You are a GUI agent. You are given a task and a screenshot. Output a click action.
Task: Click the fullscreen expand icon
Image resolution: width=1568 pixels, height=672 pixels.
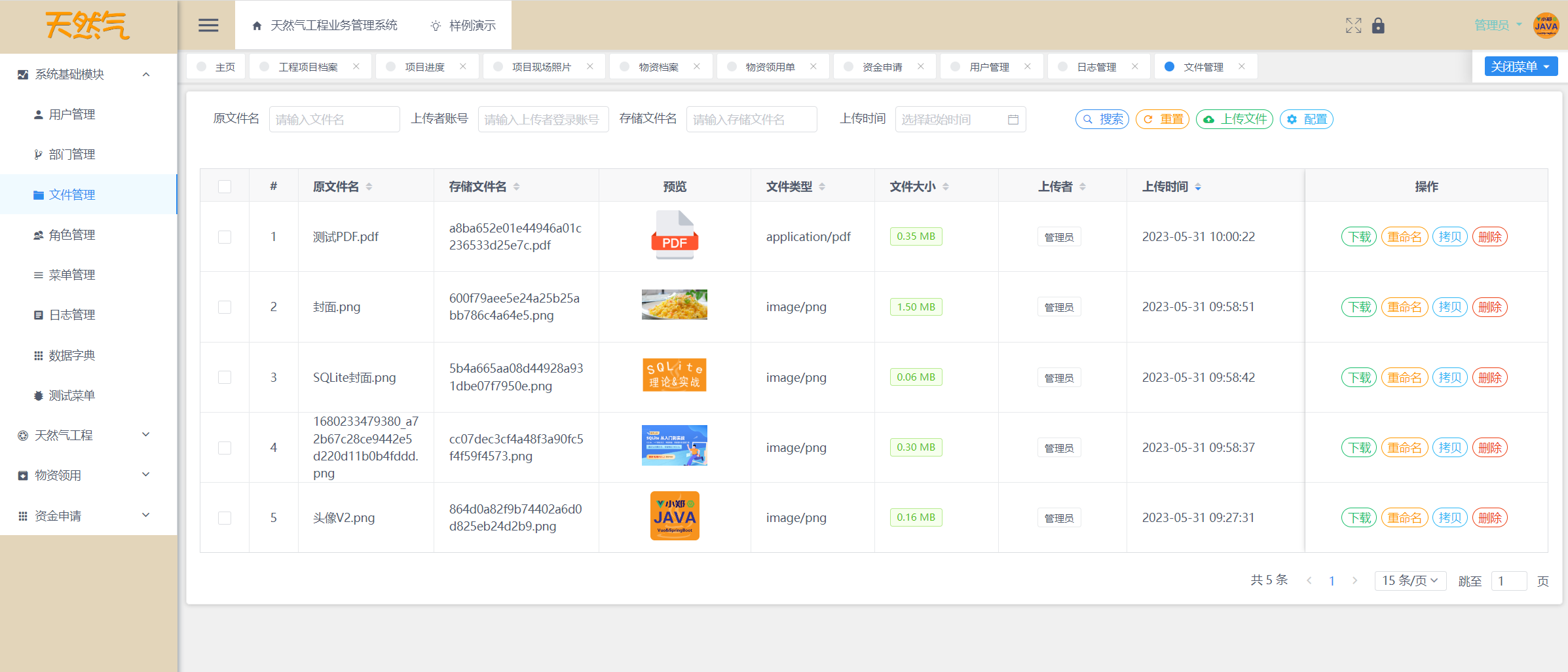click(1353, 26)
